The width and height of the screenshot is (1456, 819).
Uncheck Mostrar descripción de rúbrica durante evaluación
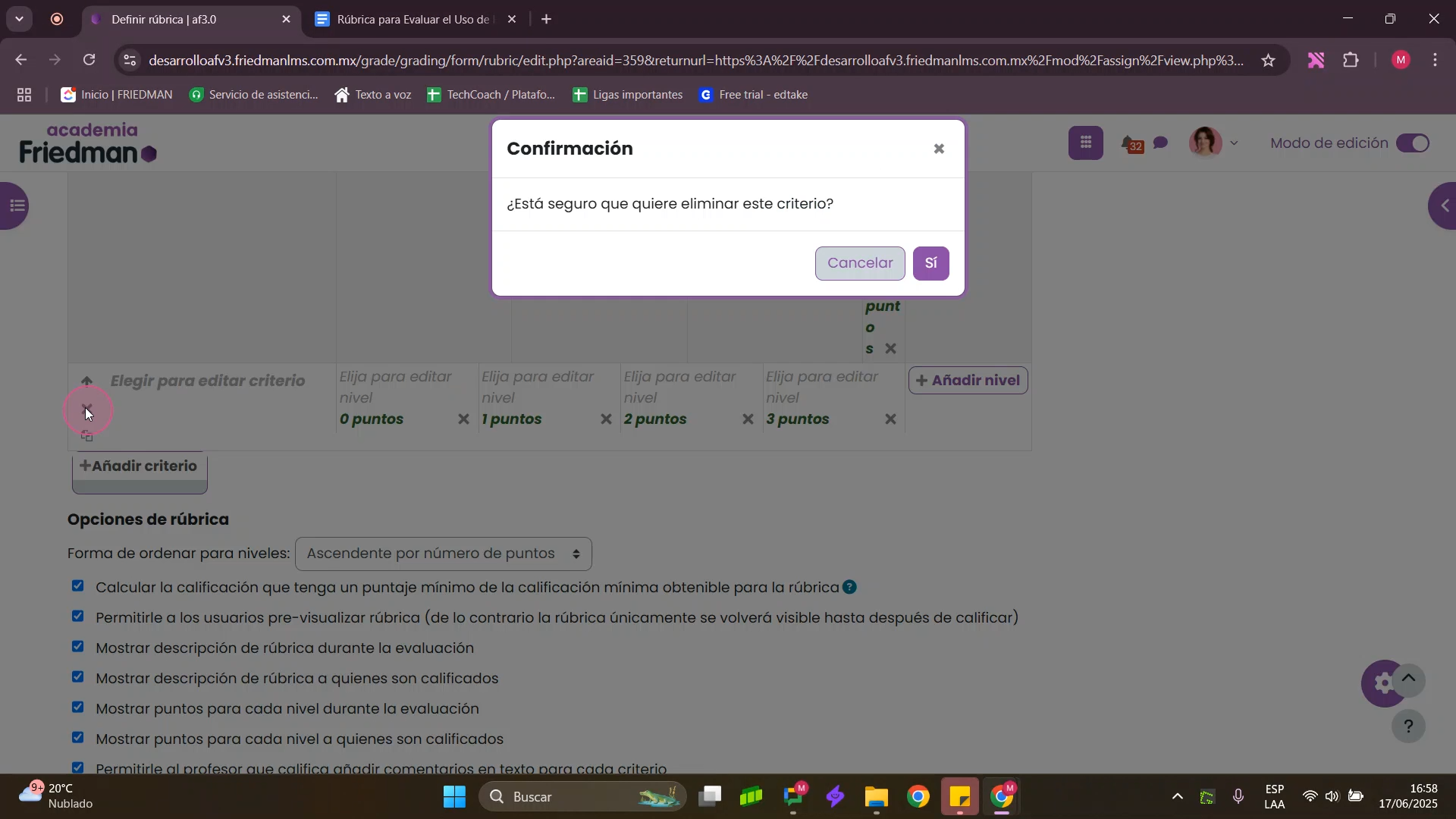pos(77,647)
